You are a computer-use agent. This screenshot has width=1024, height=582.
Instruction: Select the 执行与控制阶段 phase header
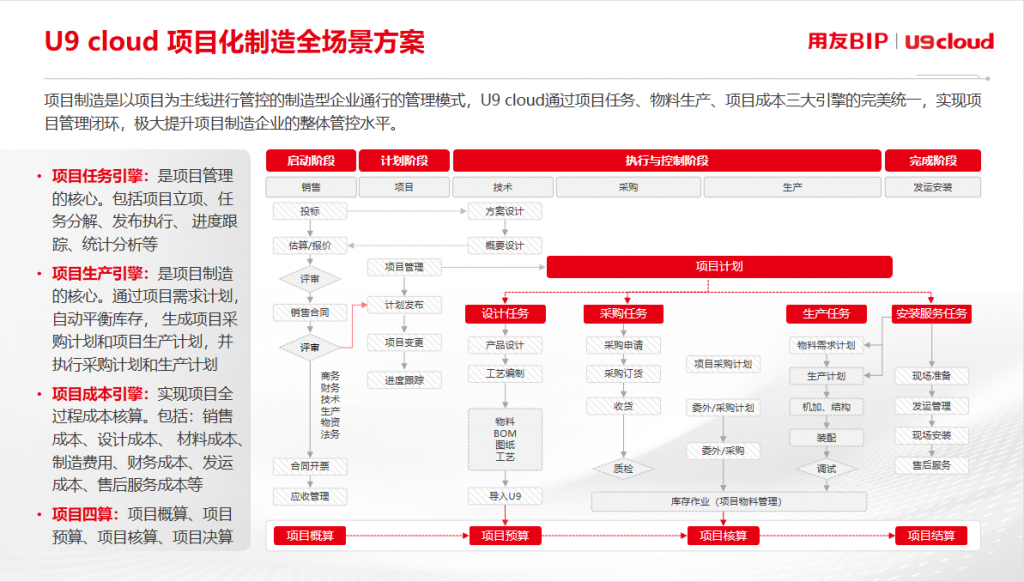(666, 161)
